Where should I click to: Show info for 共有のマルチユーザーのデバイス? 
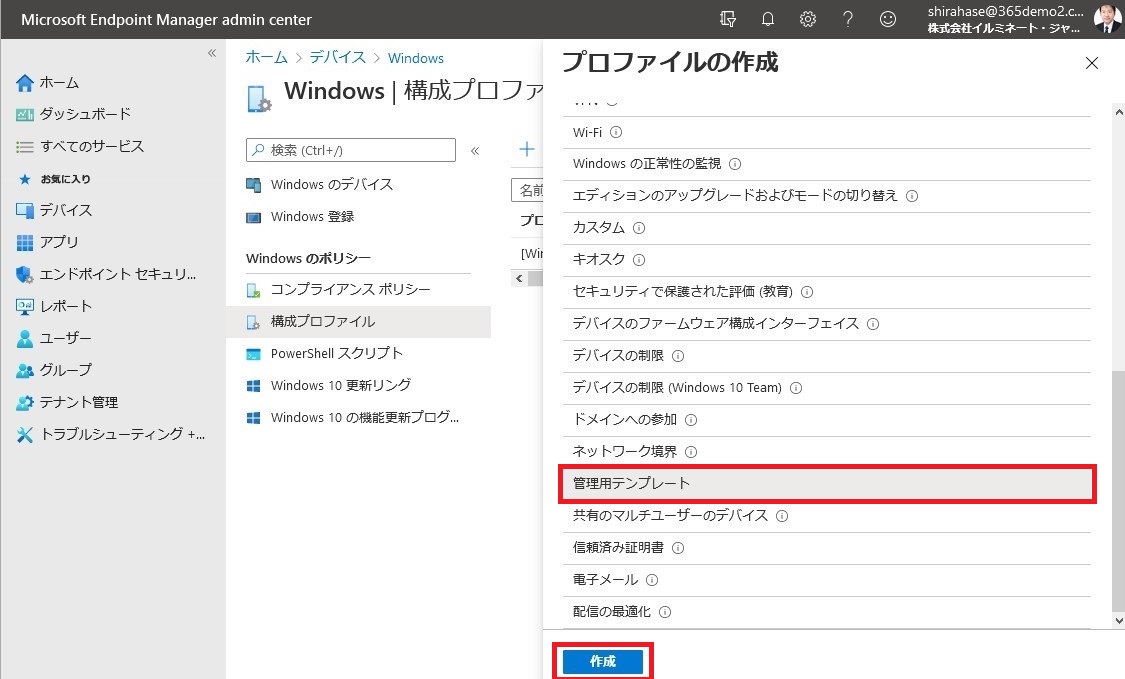(x=782, y=516)
